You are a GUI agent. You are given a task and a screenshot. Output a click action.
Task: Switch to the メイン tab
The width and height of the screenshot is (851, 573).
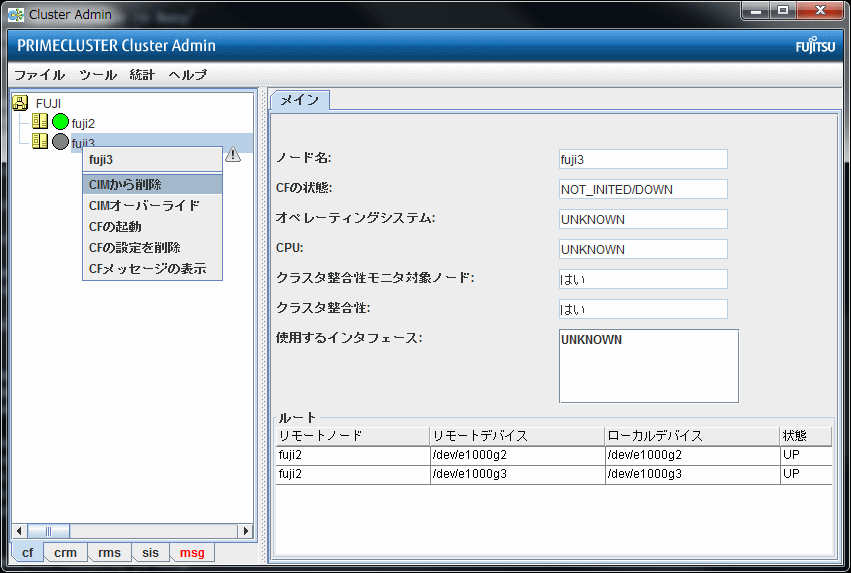[x=300, y=100]
